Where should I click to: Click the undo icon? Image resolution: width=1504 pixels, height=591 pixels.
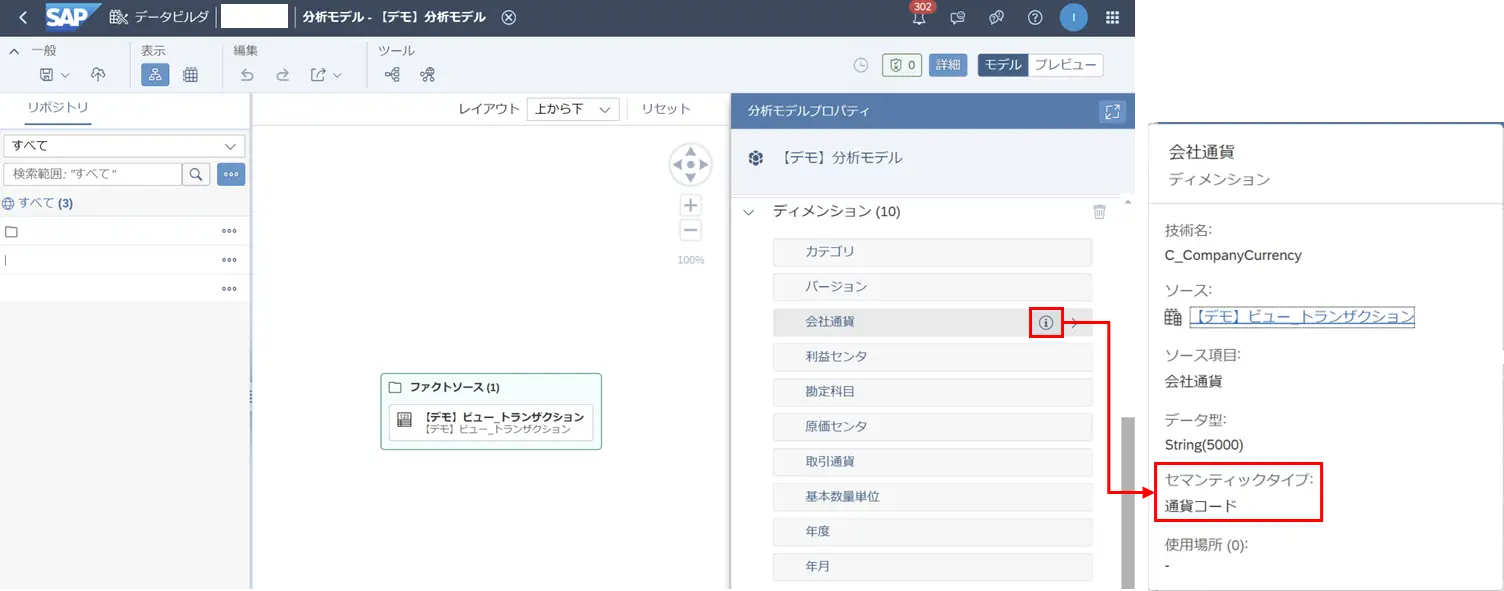coord(247,75)
